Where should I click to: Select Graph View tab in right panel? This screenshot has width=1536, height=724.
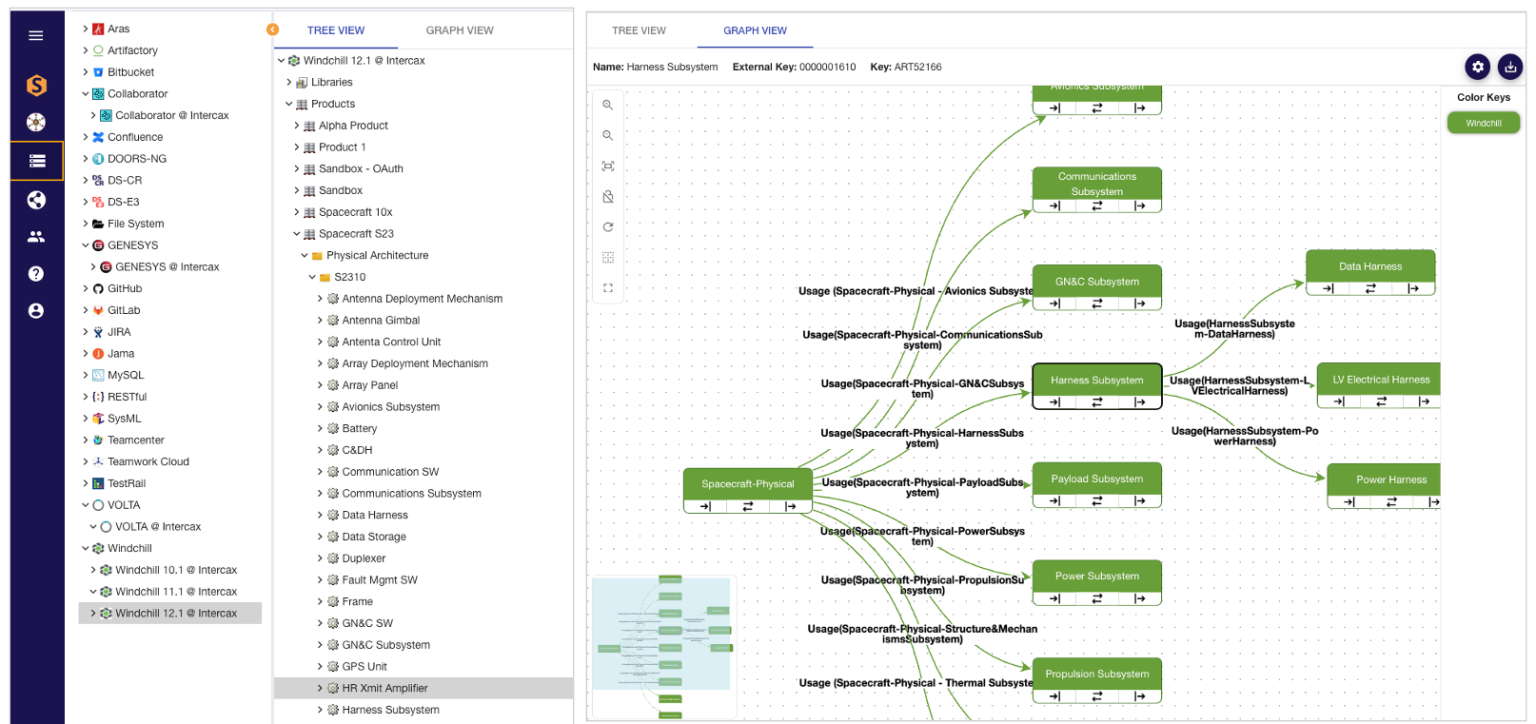755,30
